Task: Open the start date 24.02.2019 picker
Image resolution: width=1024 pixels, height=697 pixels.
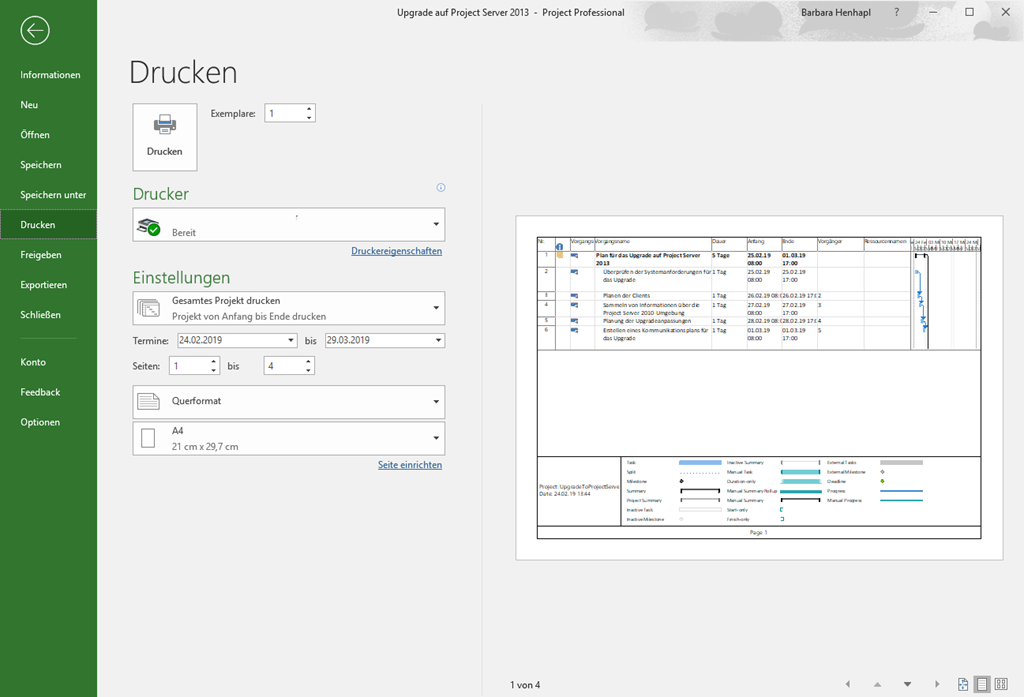Action: click(x=291, y=340)
